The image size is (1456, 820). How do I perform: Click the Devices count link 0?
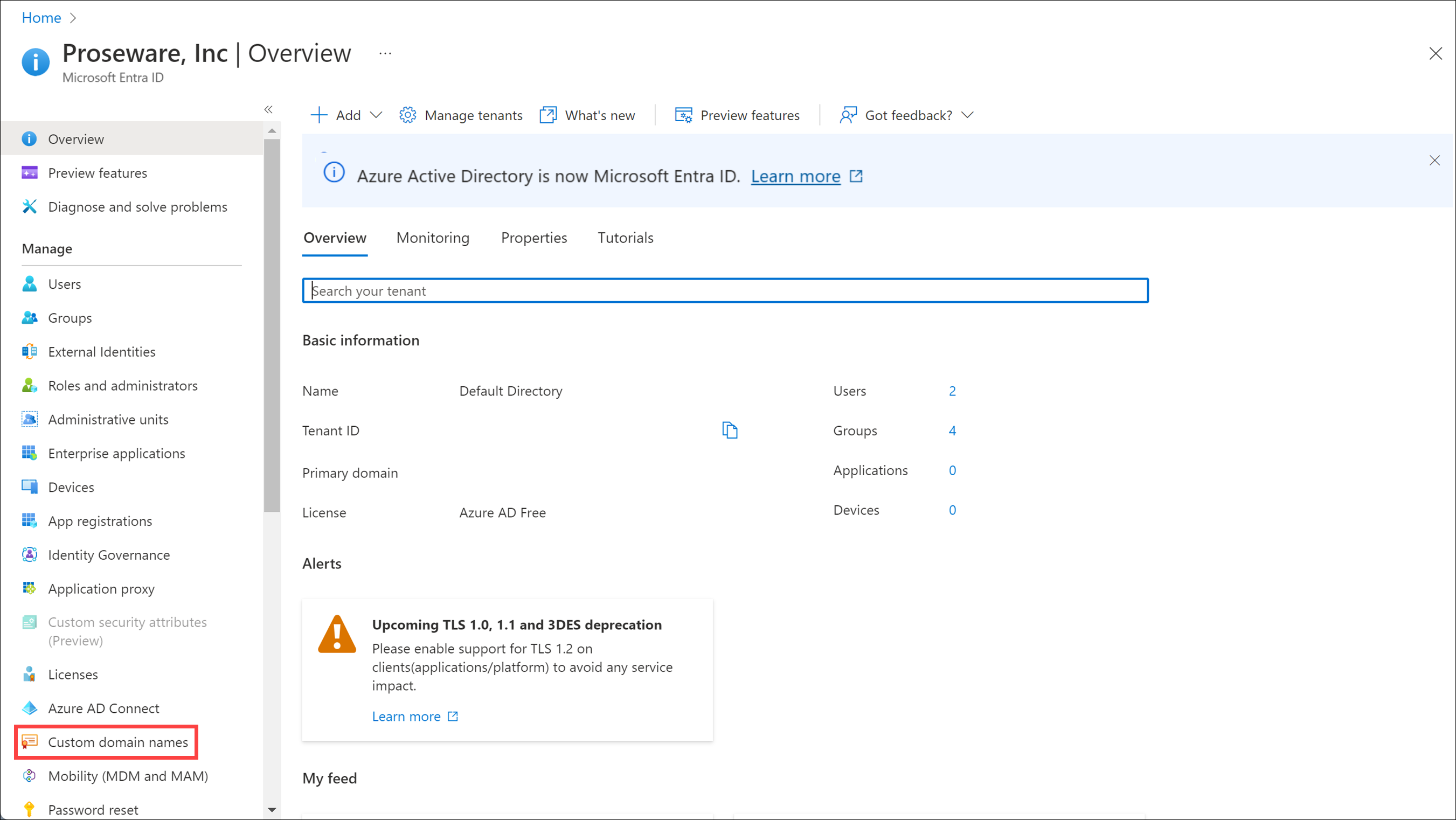(952, 510)
